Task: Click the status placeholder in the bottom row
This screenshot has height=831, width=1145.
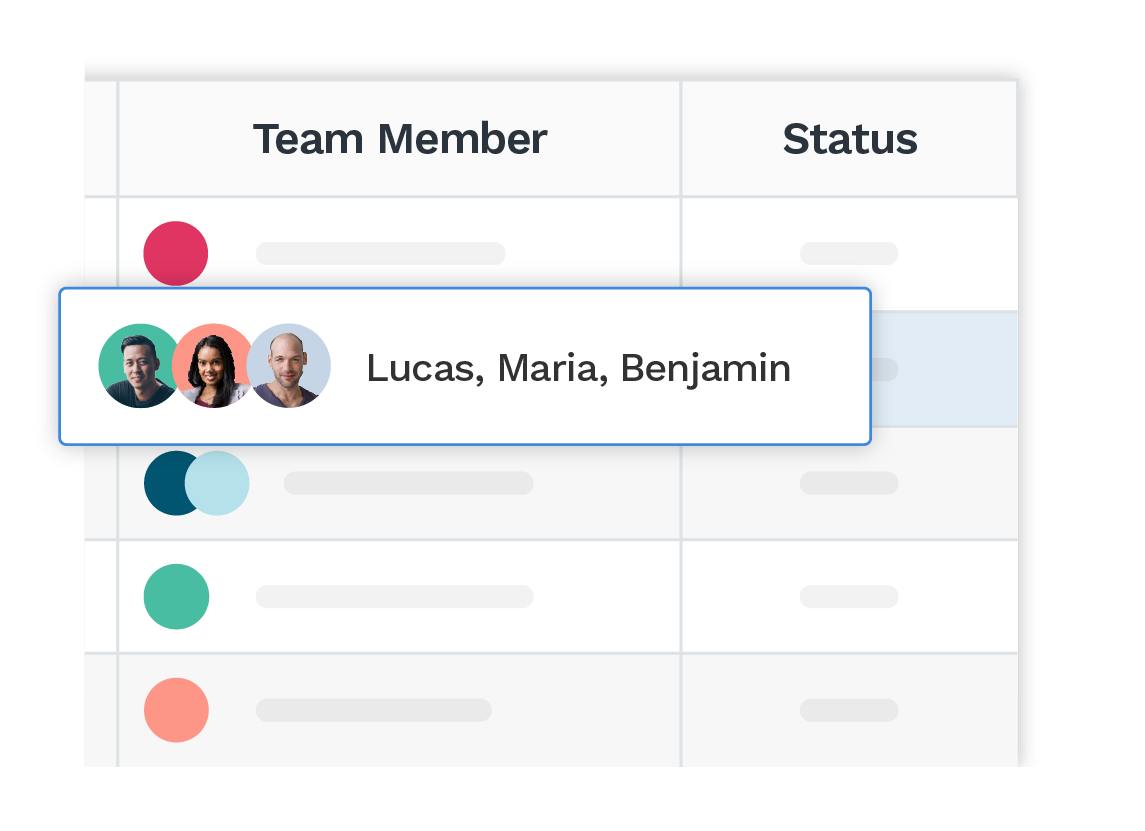Action: (849, 710)
